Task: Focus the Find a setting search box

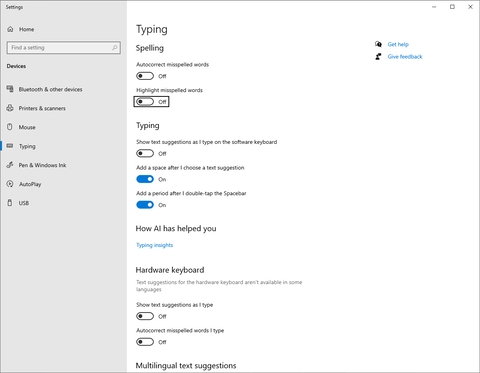Action: (63, 48)
